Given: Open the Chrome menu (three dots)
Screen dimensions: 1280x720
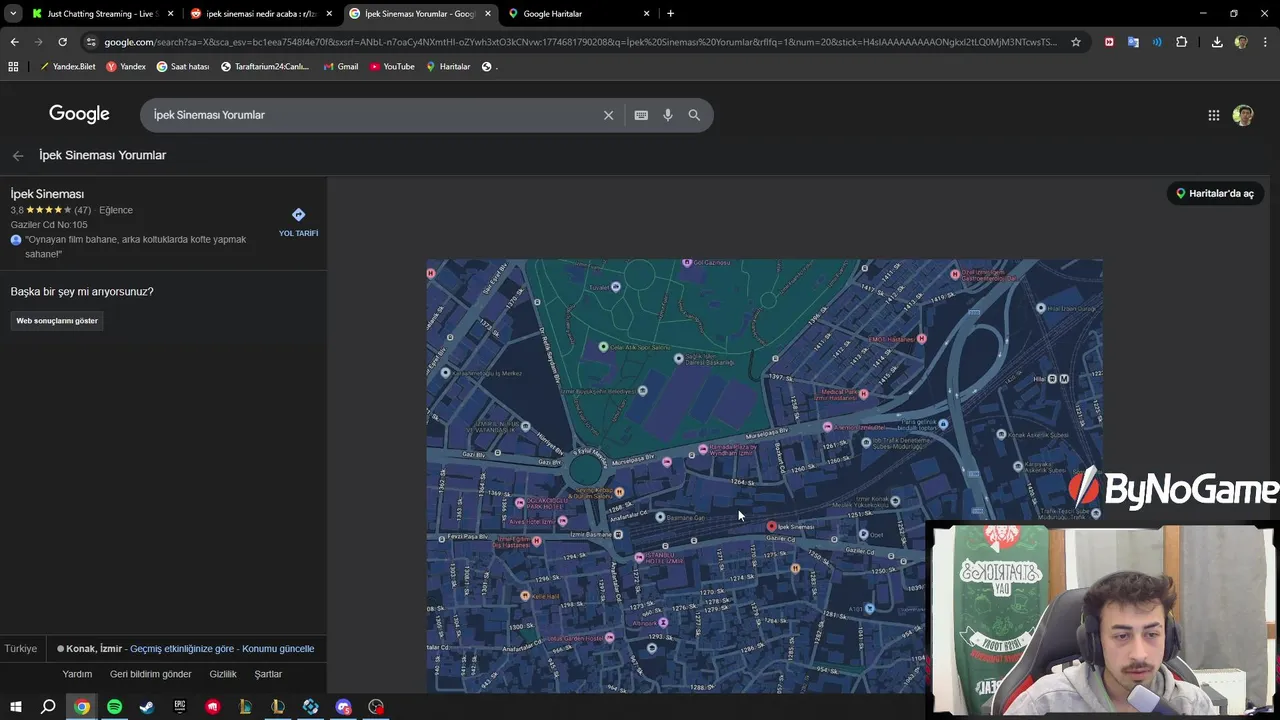Looking at the screenshot, I should pyautogui.click(x=1266, y=42).
